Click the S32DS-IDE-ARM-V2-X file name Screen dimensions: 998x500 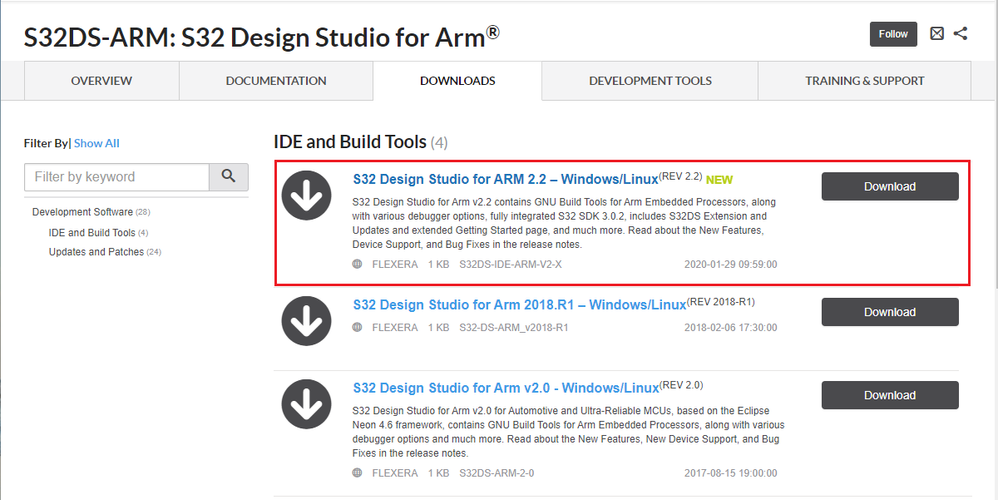click(510, 264)
